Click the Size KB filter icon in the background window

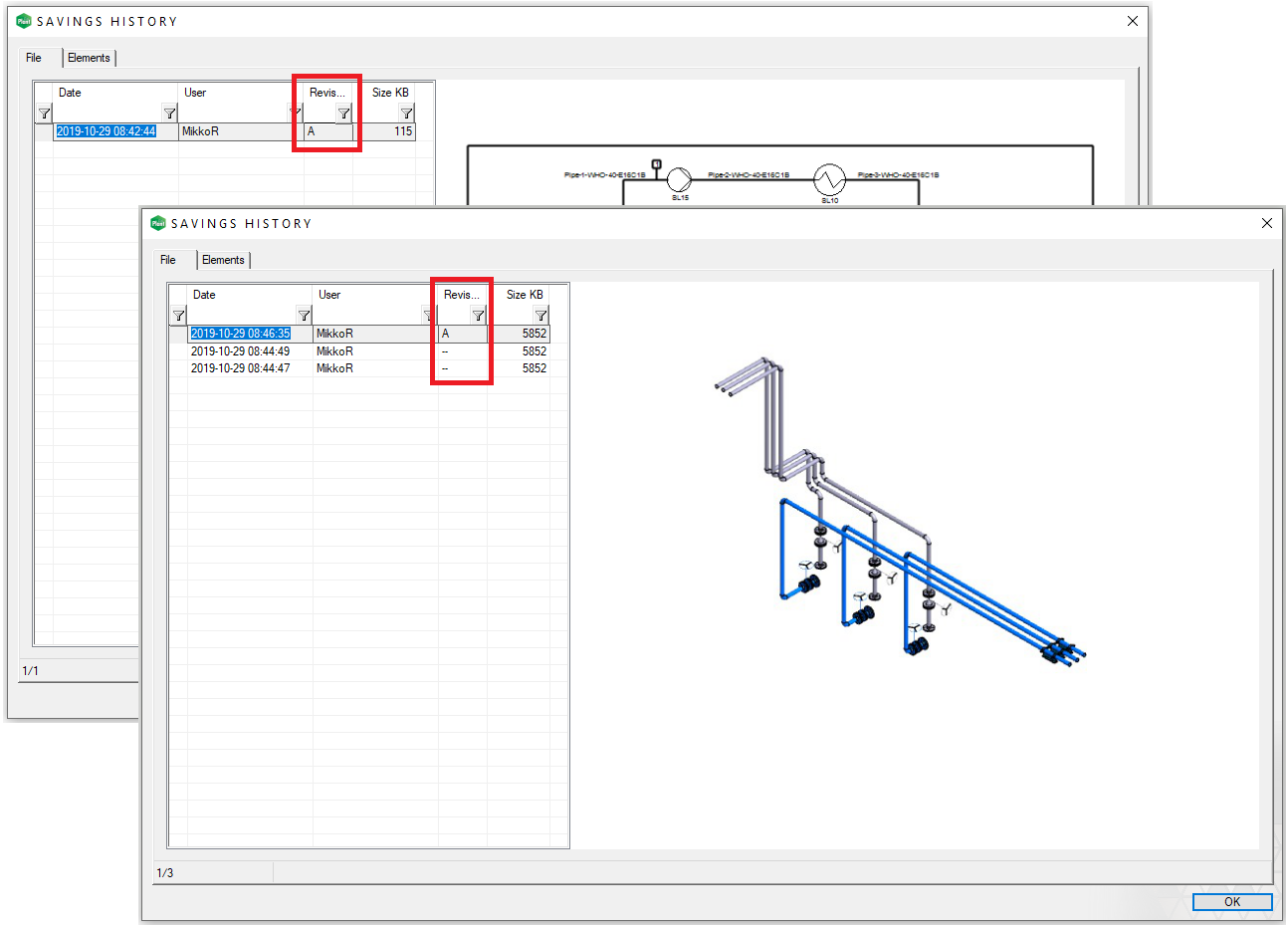pos(406,114)
